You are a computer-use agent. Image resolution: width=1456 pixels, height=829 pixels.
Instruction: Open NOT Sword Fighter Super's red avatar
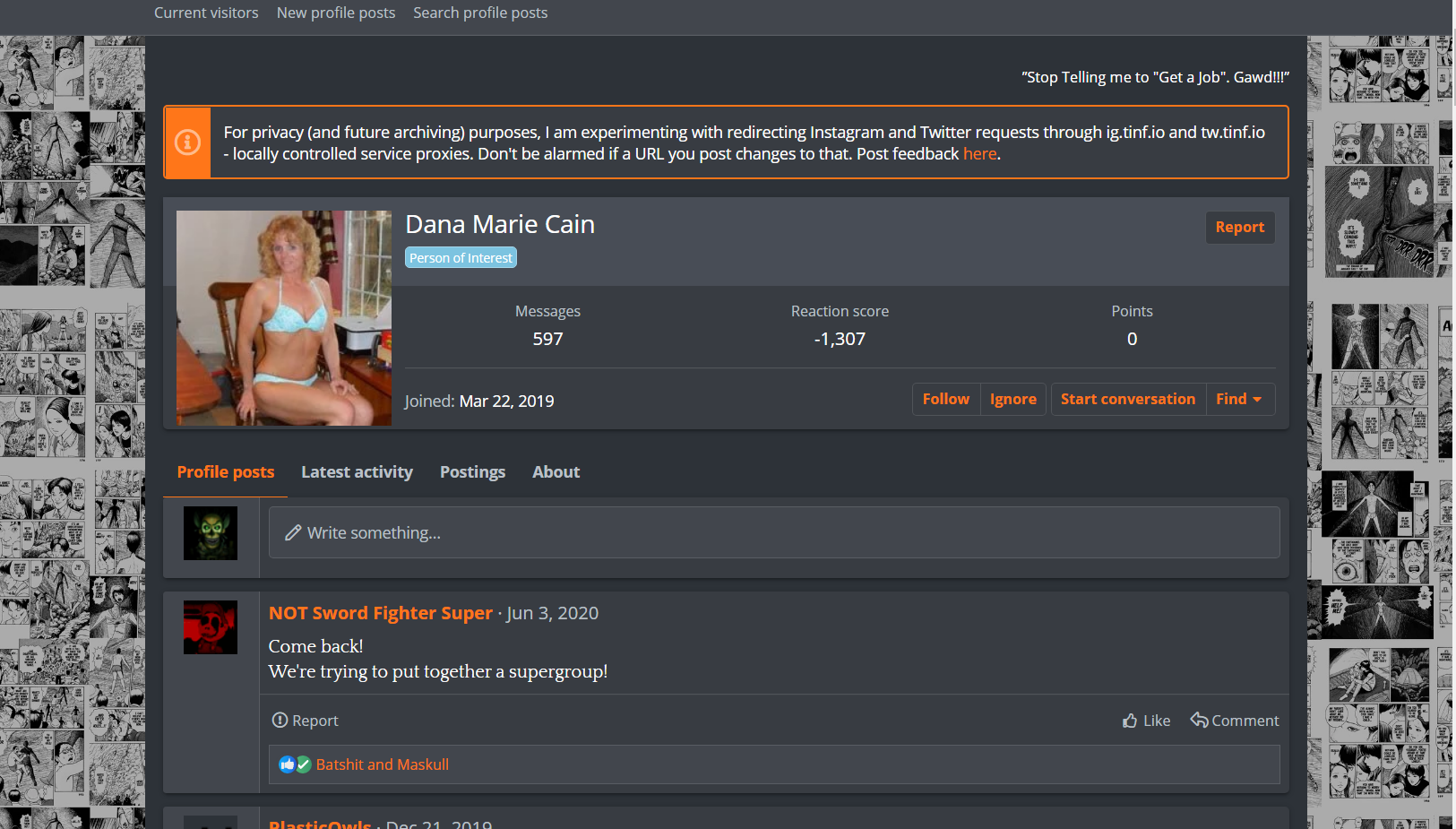click(211, 627)
